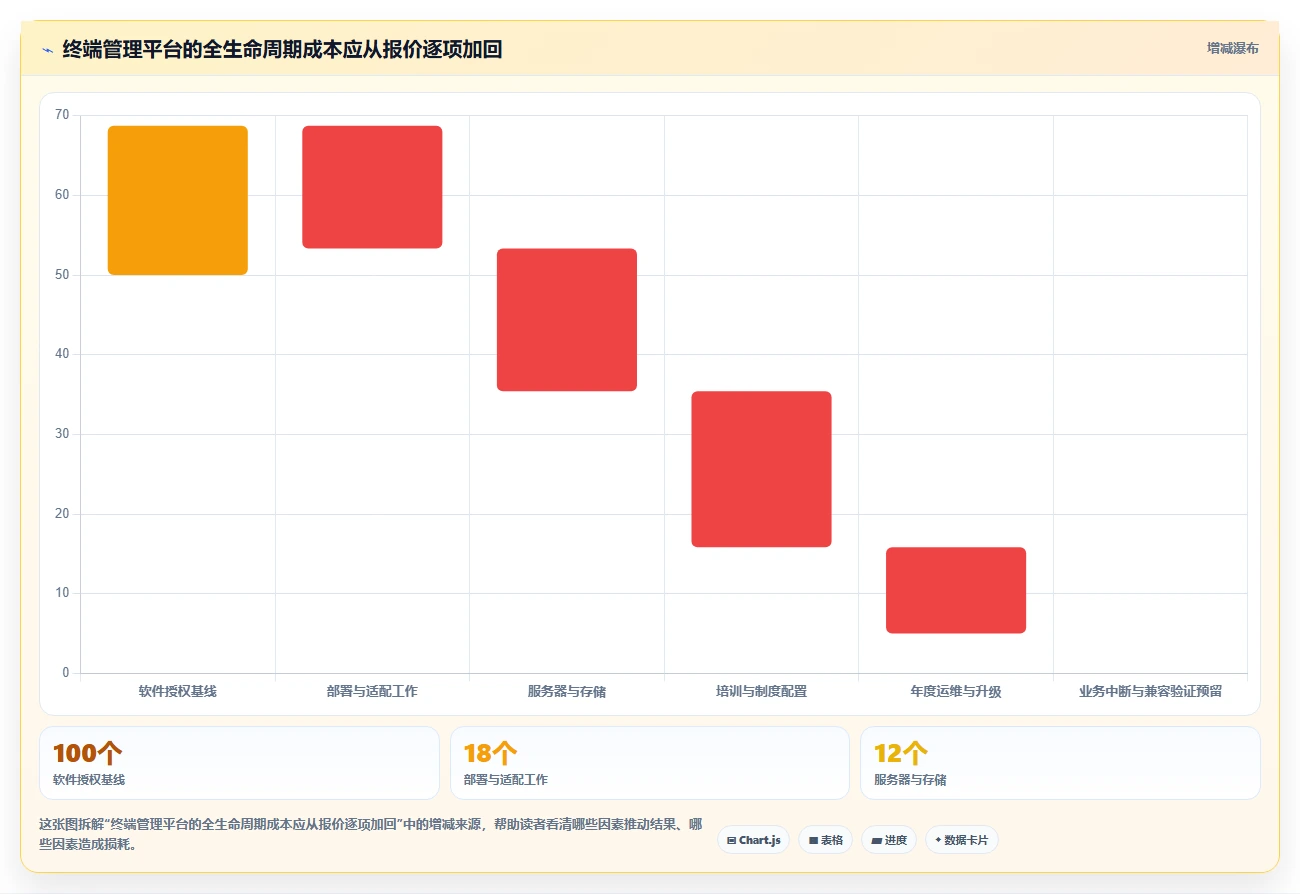Click y-axis value 60
The width and height of the screenshot is (1300, 894).
click(62, 195)
